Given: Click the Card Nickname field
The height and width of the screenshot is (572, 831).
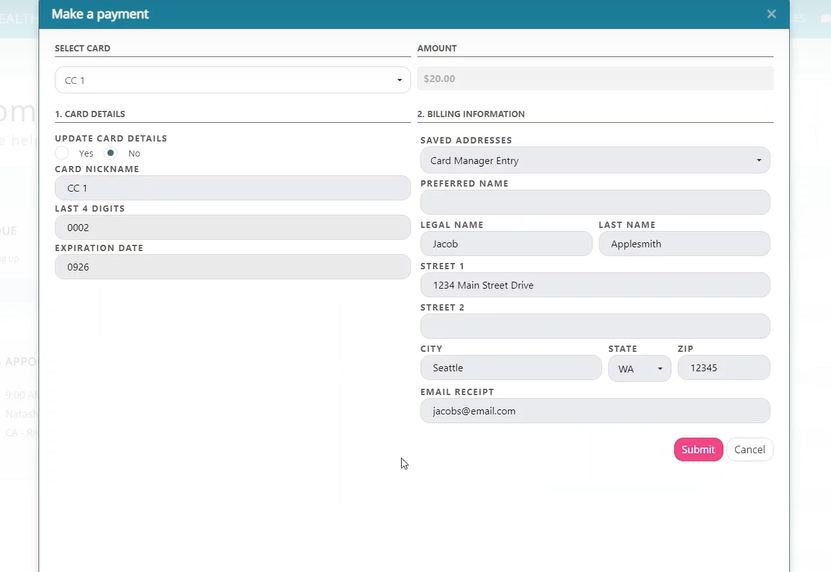Looking at the screenshot, I should point(232,188).
